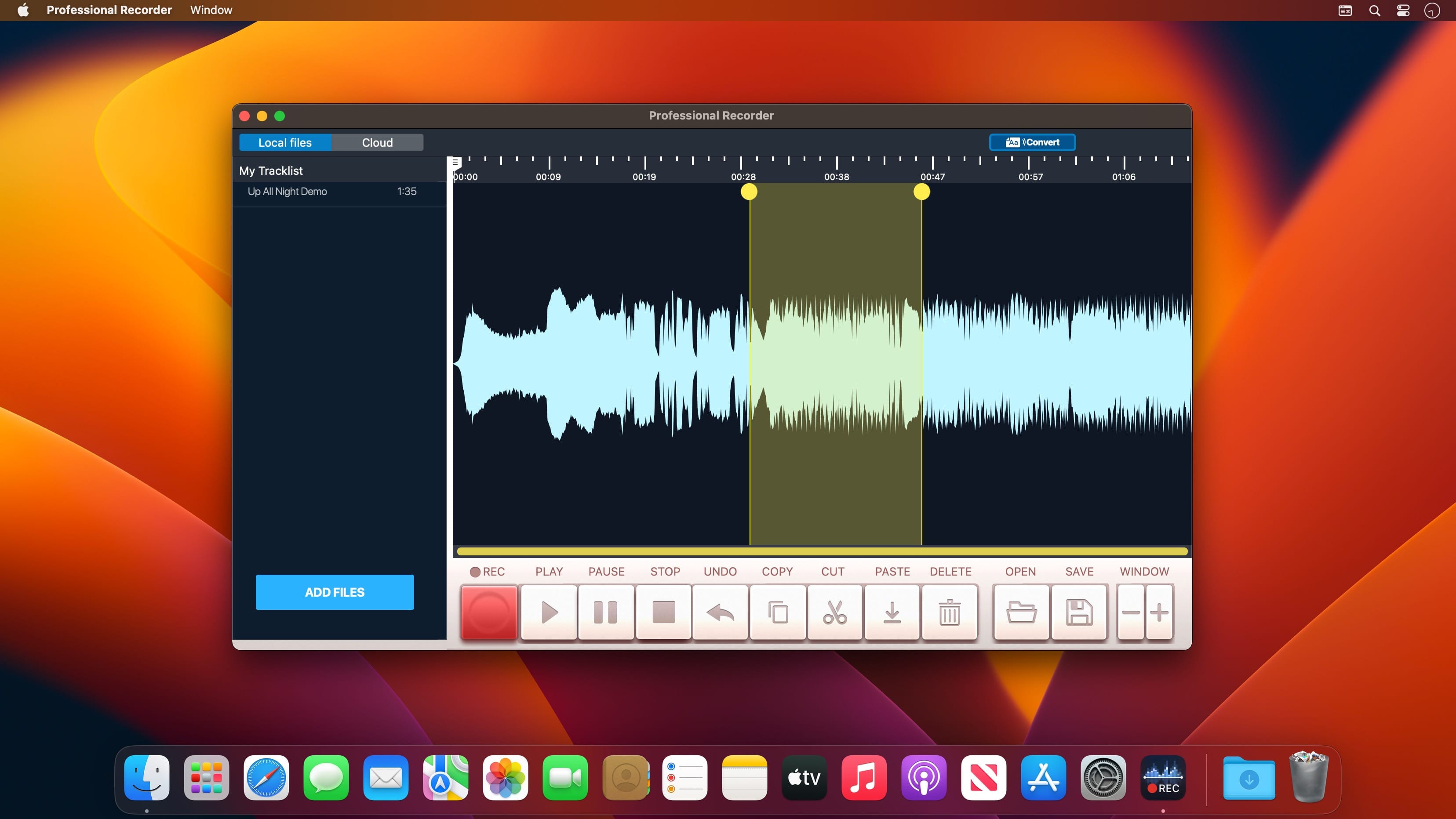Zoom in window with plus button
Screen dimensions: 1456x819
click(x=1159, y=612)
